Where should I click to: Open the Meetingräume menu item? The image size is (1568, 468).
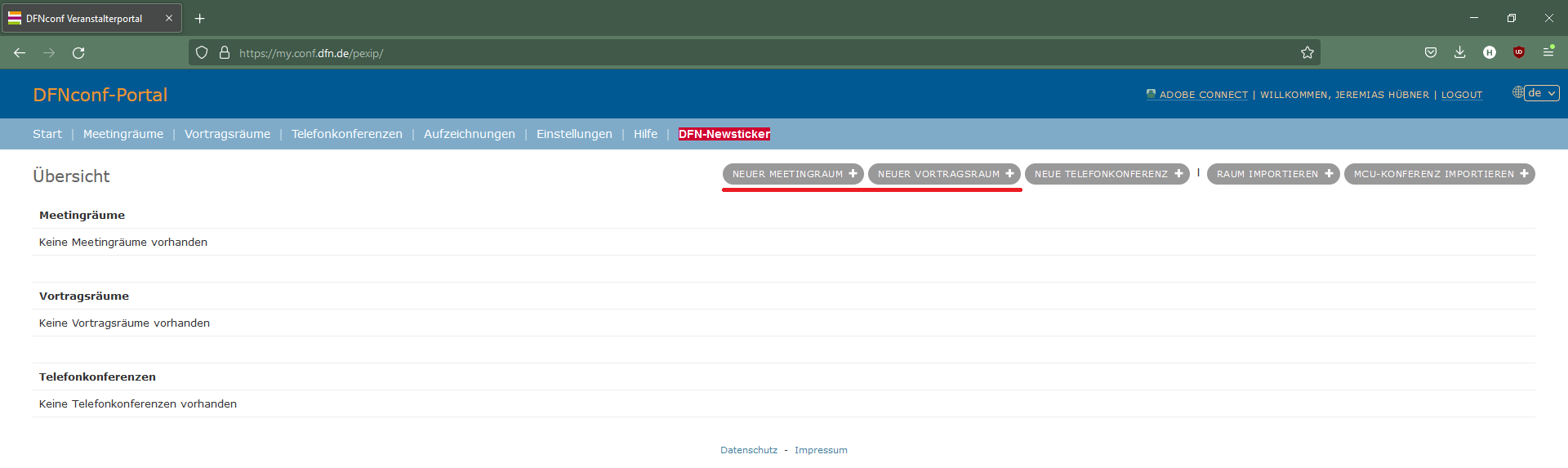click(x=123, y=134)
